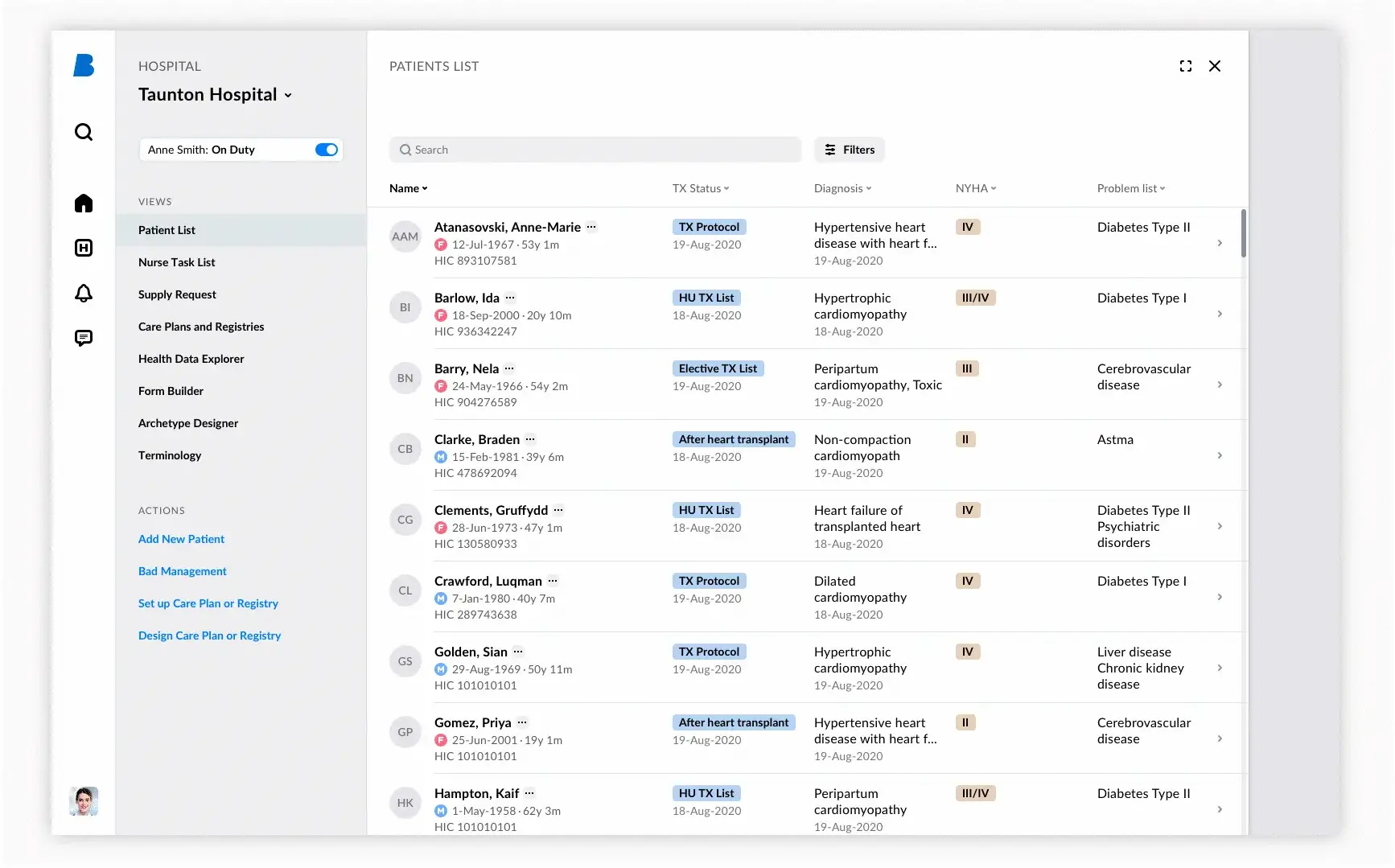
Task: Sort by TX Status column
Action: [701, 188]
